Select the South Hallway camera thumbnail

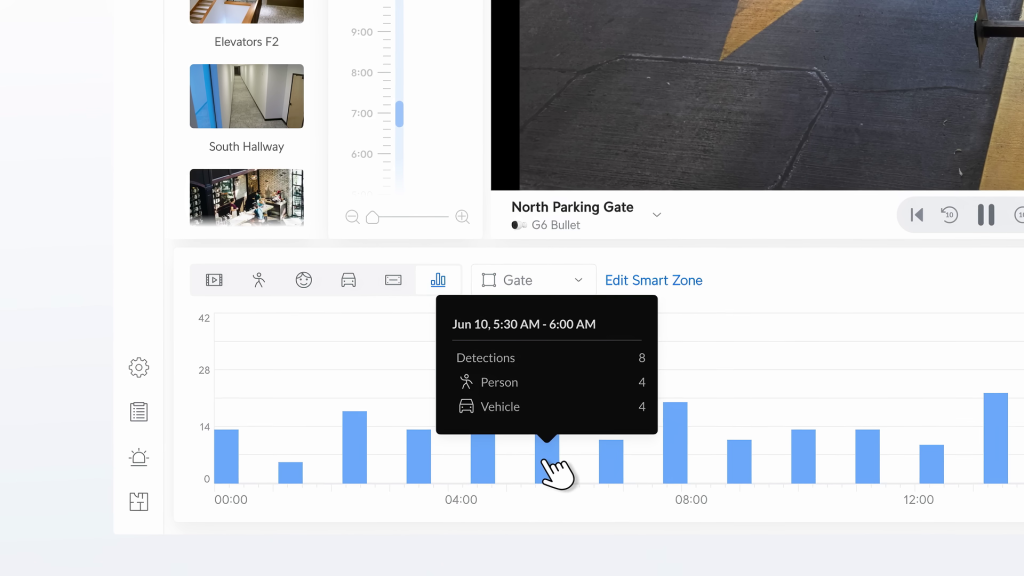[x=246, y=97]
